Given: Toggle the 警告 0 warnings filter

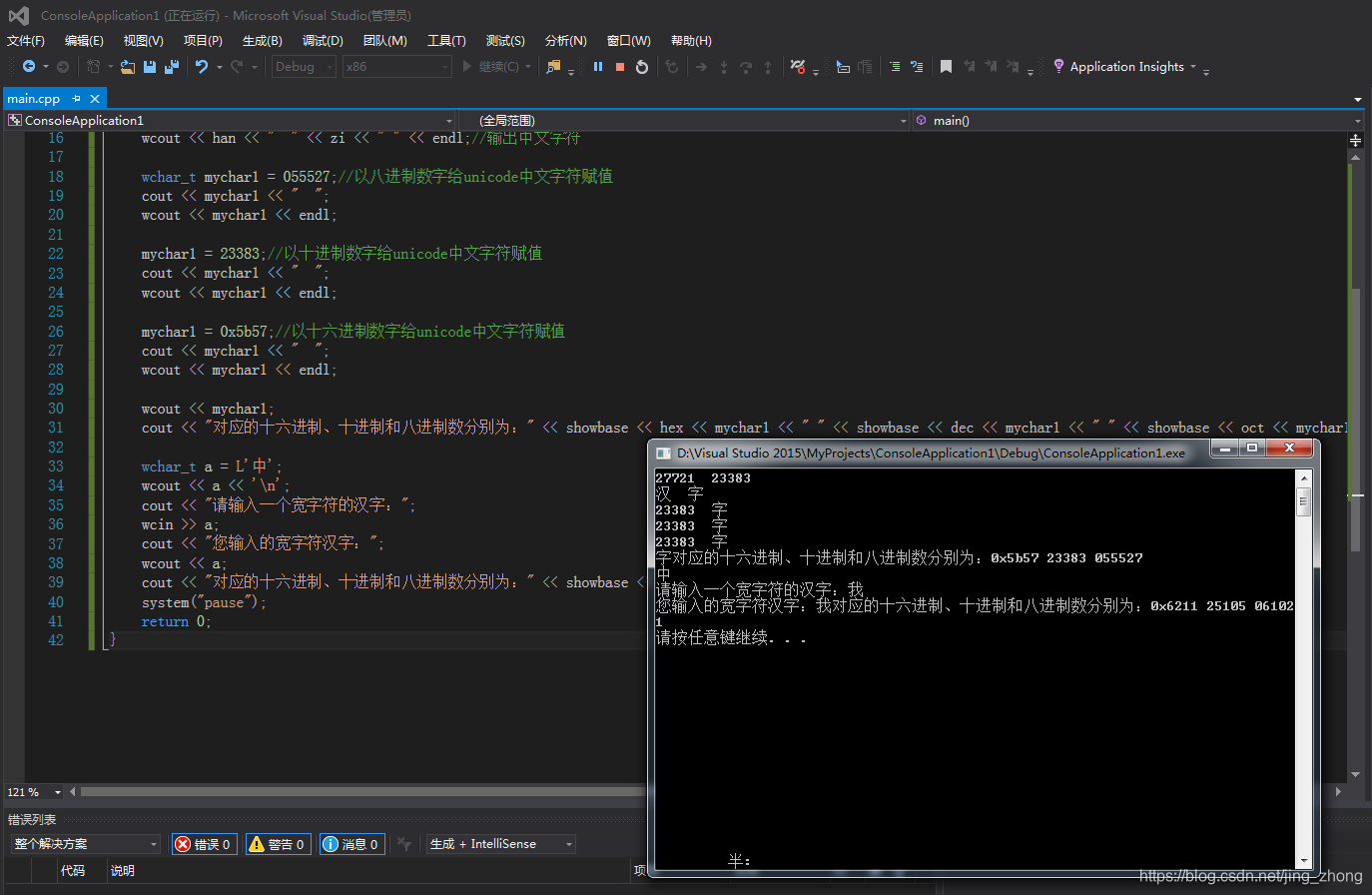Looking at the screenshot, I should click(x=278, y=843).
